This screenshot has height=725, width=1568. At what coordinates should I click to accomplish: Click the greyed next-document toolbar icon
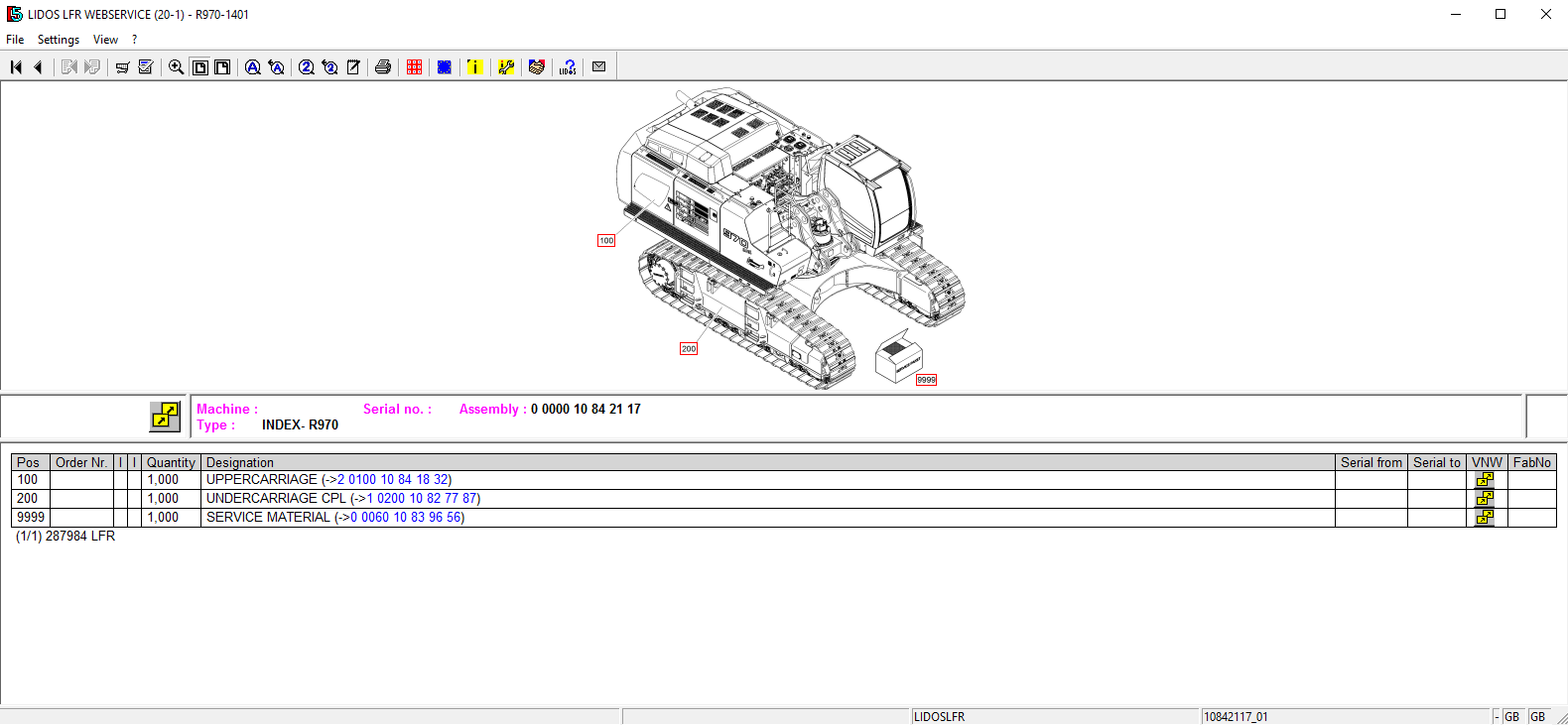92,67
